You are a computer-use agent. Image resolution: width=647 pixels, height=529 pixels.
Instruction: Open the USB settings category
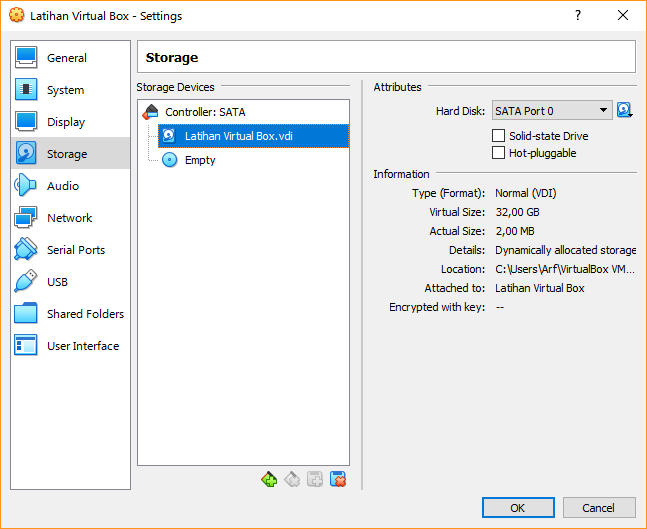pyautogui.click(x=57, y=282)
